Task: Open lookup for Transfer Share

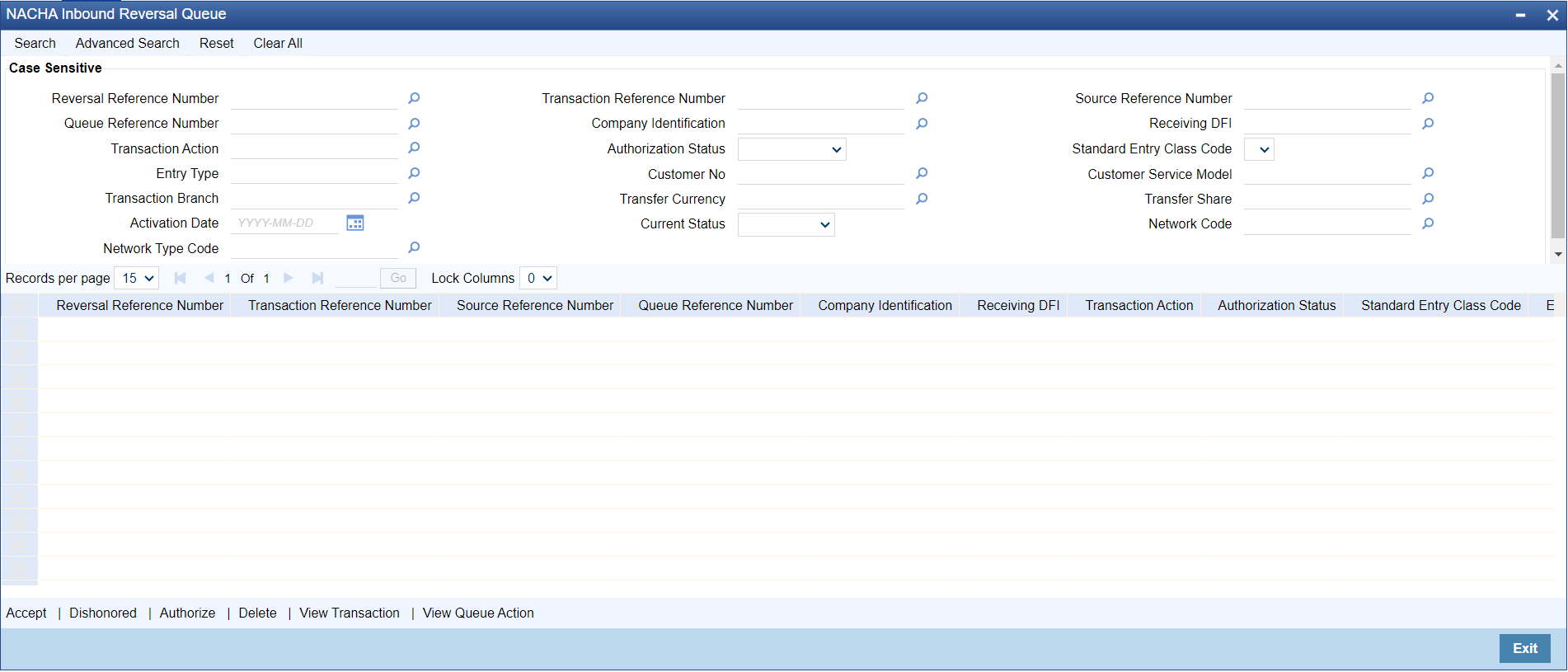Action: pyautogui.click(x=1428, y=199)
